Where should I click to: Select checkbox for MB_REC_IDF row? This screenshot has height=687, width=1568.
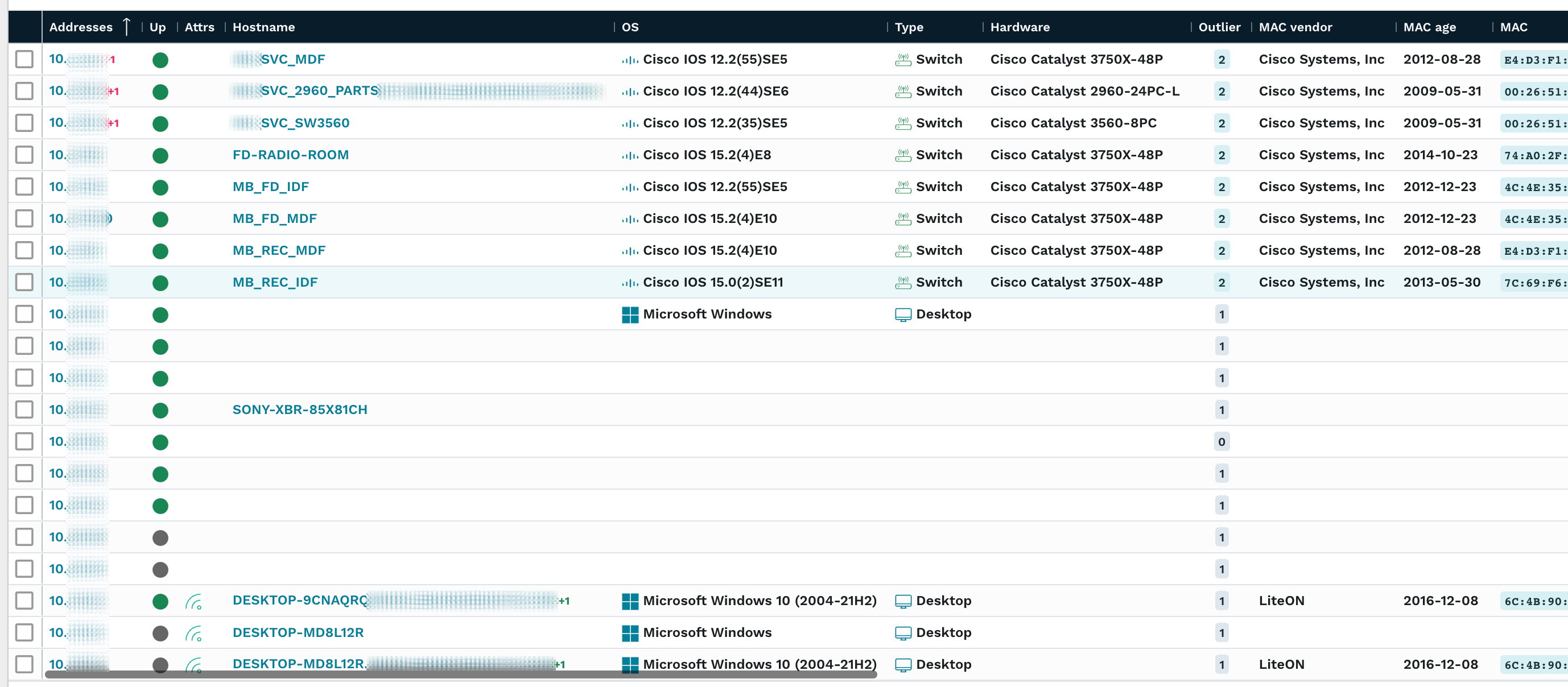click(24, 282)
